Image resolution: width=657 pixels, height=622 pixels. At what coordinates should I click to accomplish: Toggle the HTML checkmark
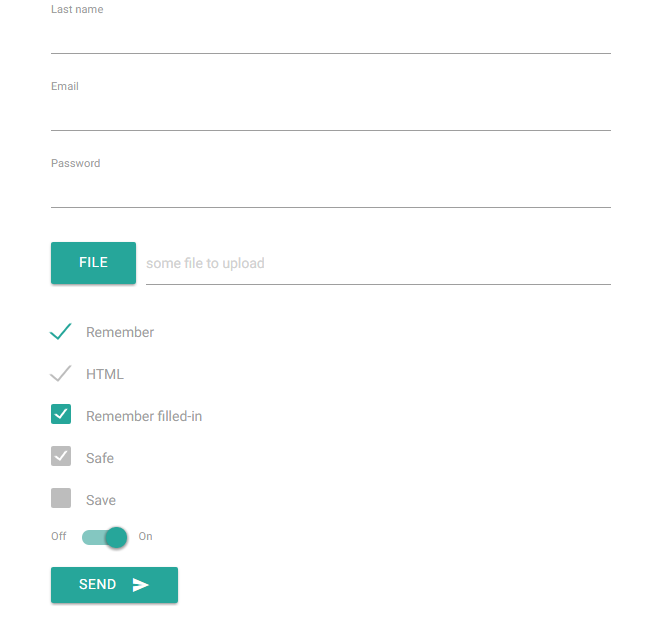click(61, 374)
